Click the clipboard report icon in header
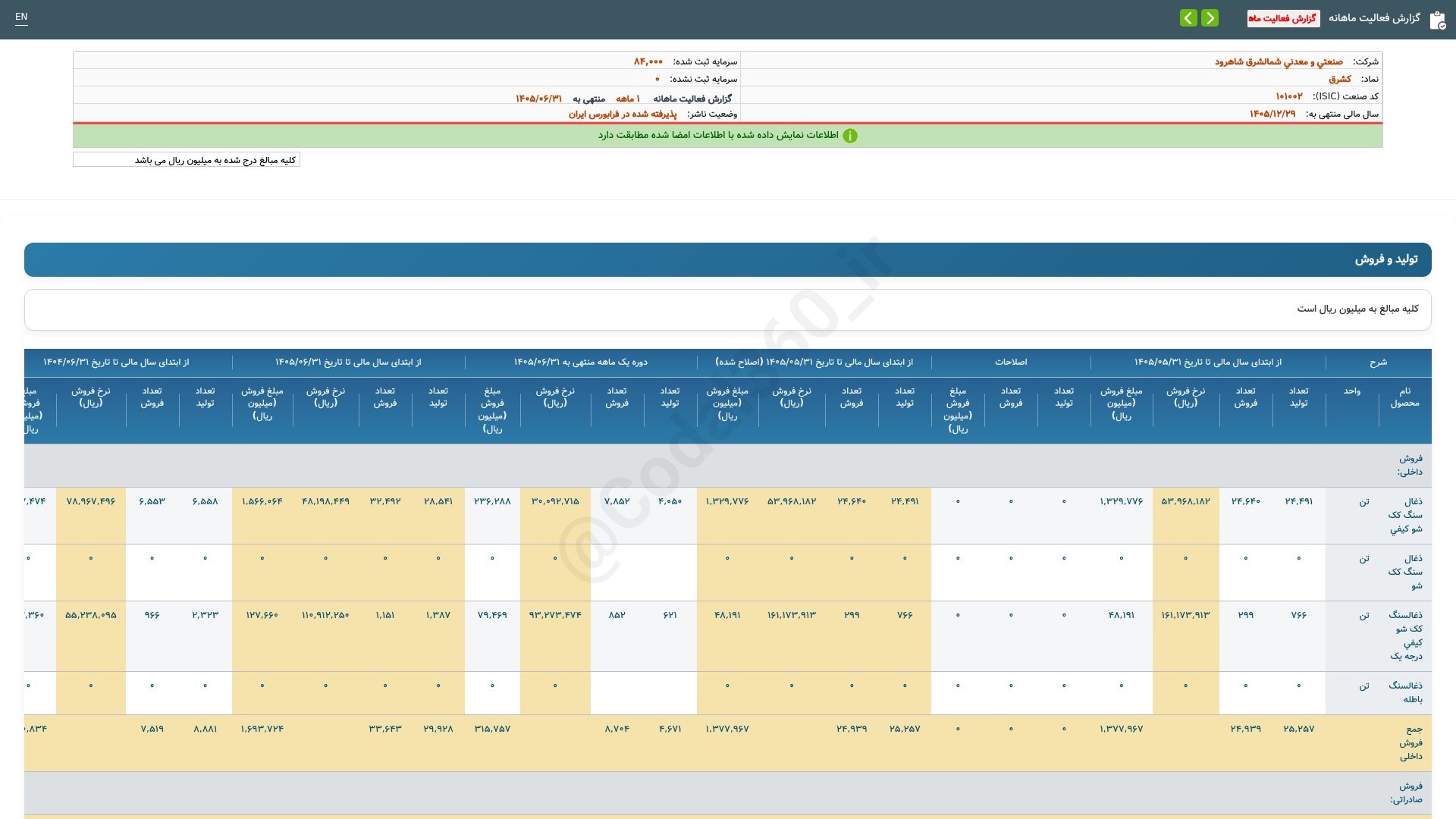This screenshot has width=1456, height=819. 1437,20
